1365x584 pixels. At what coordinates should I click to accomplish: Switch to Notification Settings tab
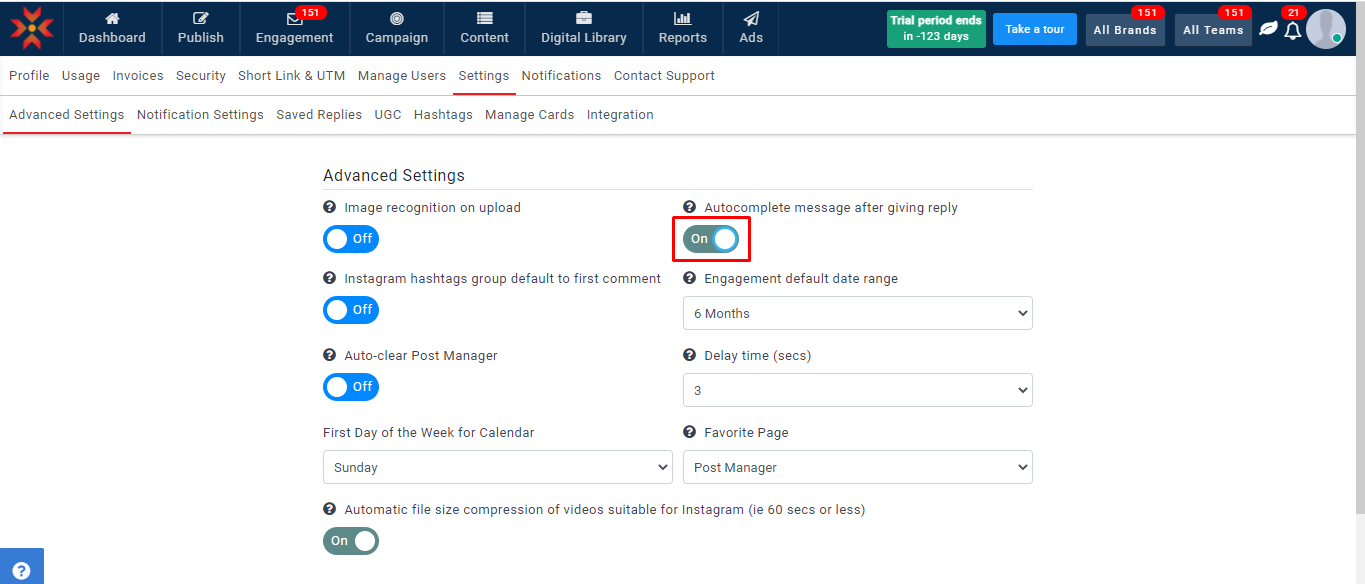coord(200,115)
